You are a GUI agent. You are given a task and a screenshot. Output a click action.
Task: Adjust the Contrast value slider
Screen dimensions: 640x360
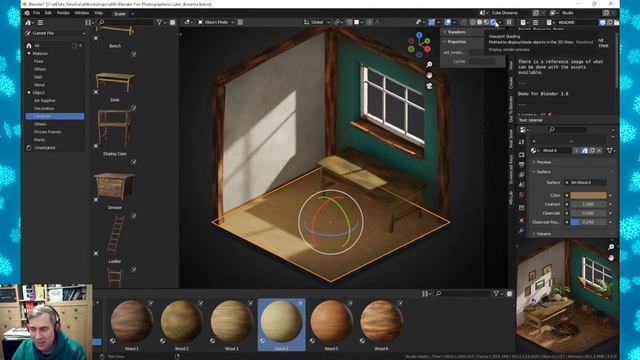pyautogui.click(x=588, y=204)
